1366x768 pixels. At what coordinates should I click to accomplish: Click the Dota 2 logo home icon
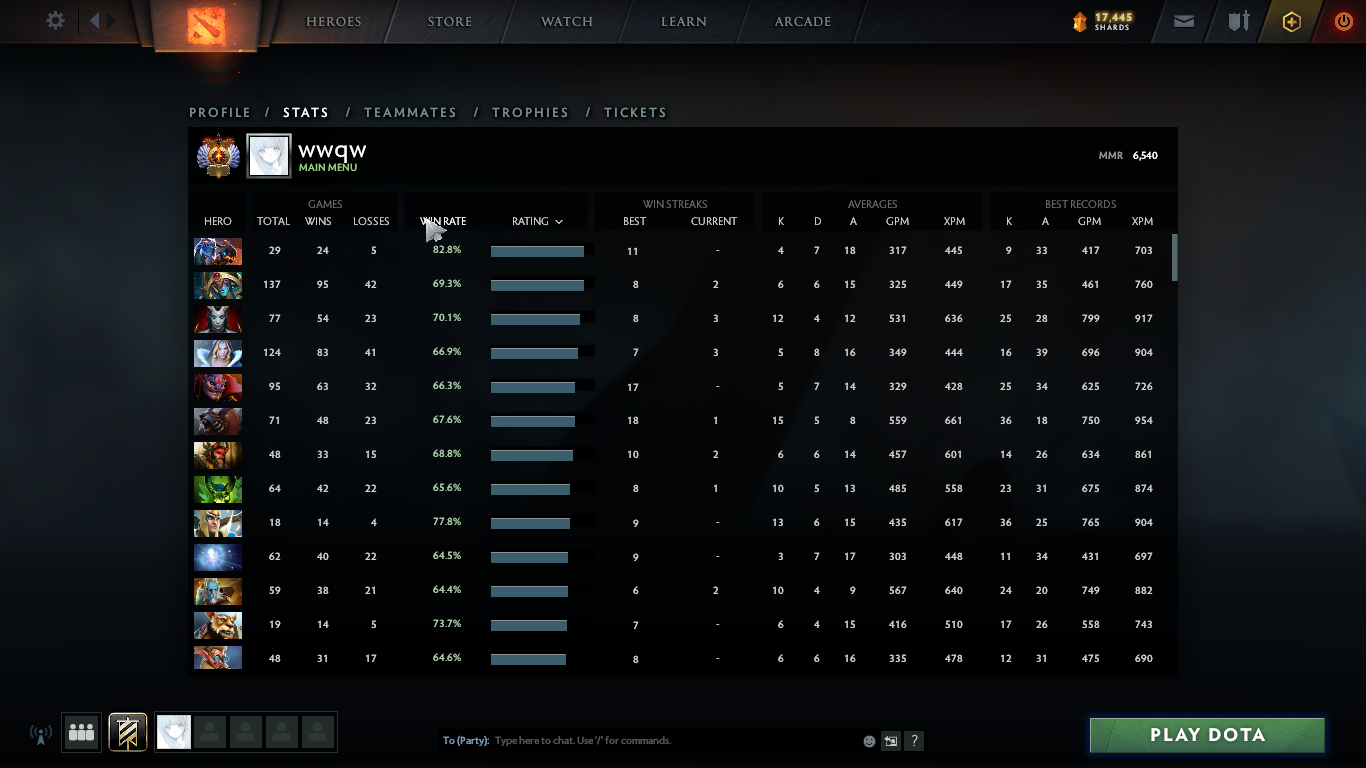pyautogui.click(x=206, y=24)
